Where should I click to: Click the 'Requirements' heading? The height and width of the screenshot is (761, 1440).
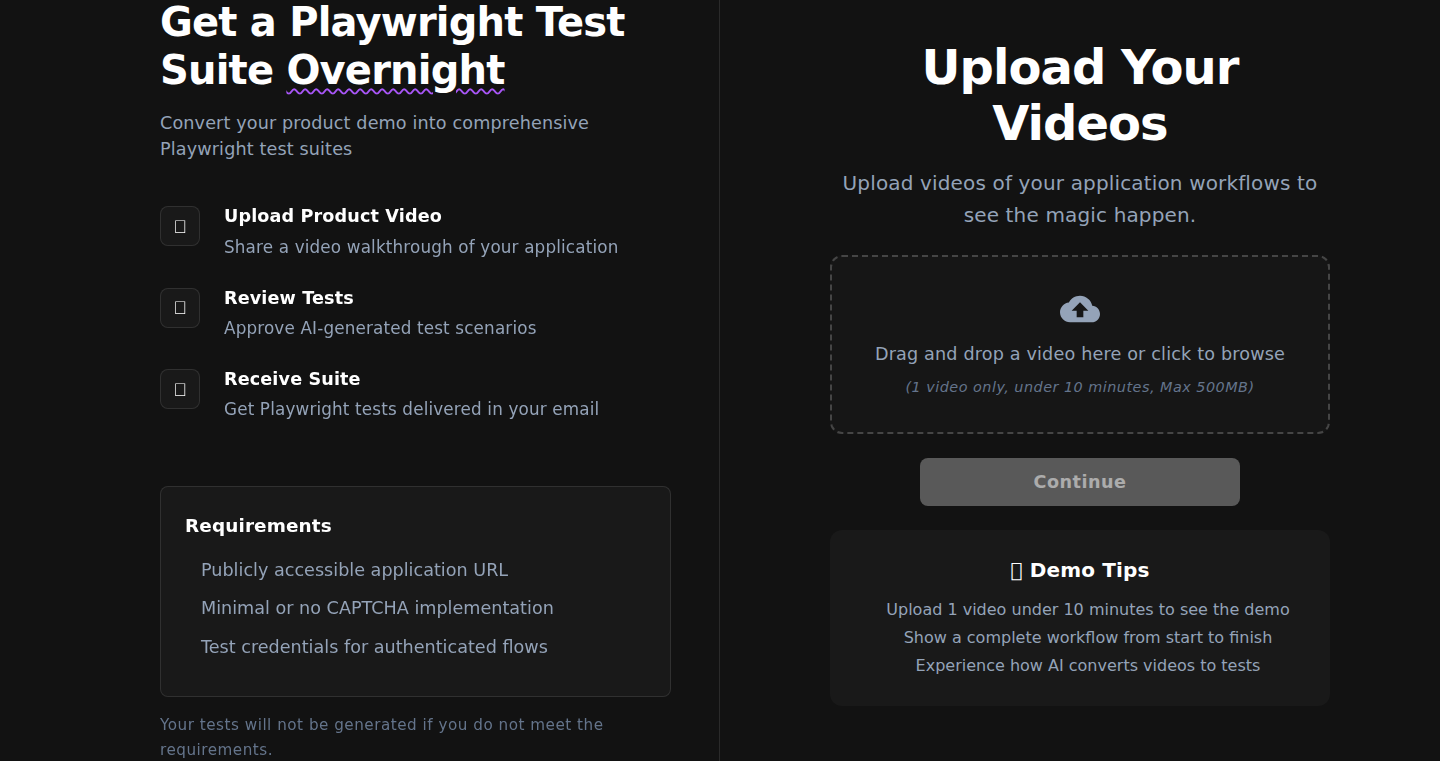258,526
